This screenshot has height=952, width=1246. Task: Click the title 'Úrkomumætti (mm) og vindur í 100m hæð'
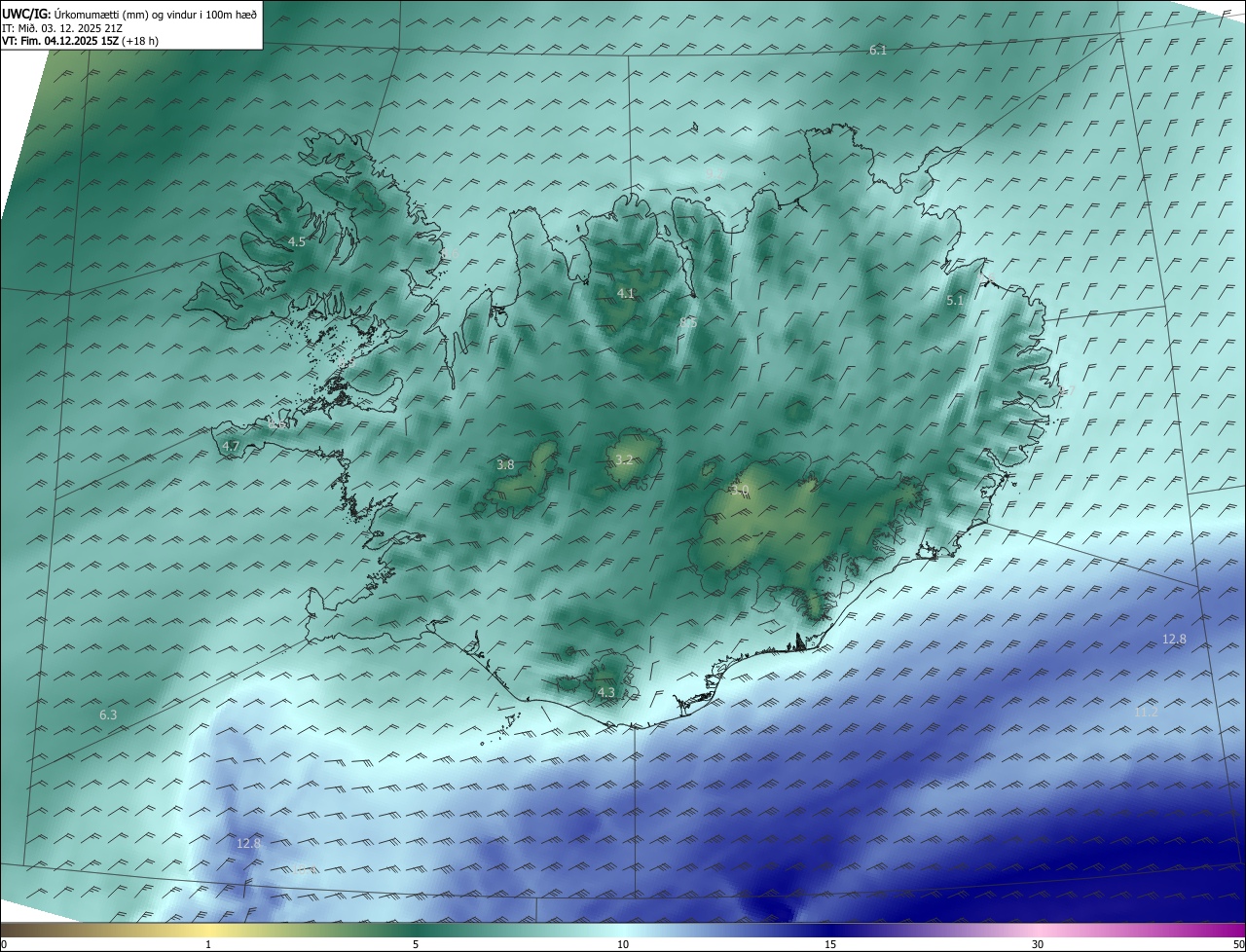click(x=155, y=14)
